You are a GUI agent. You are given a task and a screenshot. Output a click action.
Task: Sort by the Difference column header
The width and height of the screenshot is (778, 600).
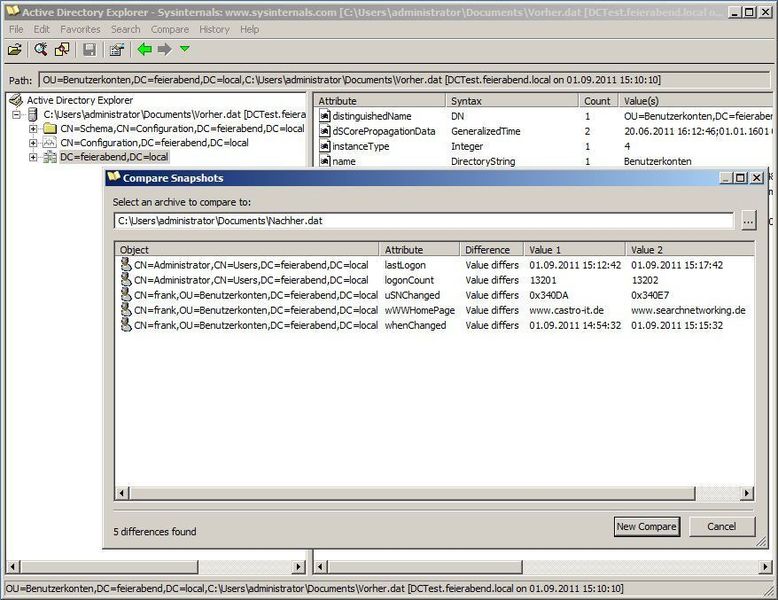(x=492, y=250)
